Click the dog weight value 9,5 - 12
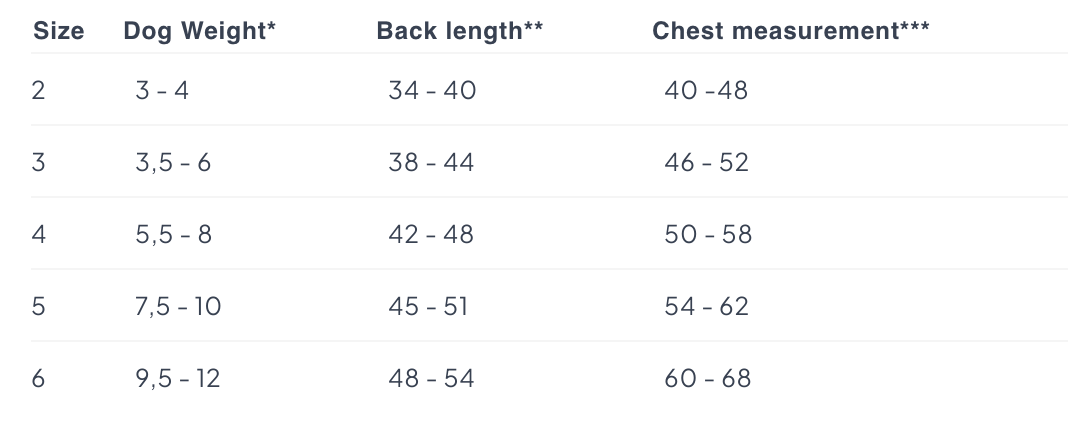Screen dimensions: 1068x446 178,379
